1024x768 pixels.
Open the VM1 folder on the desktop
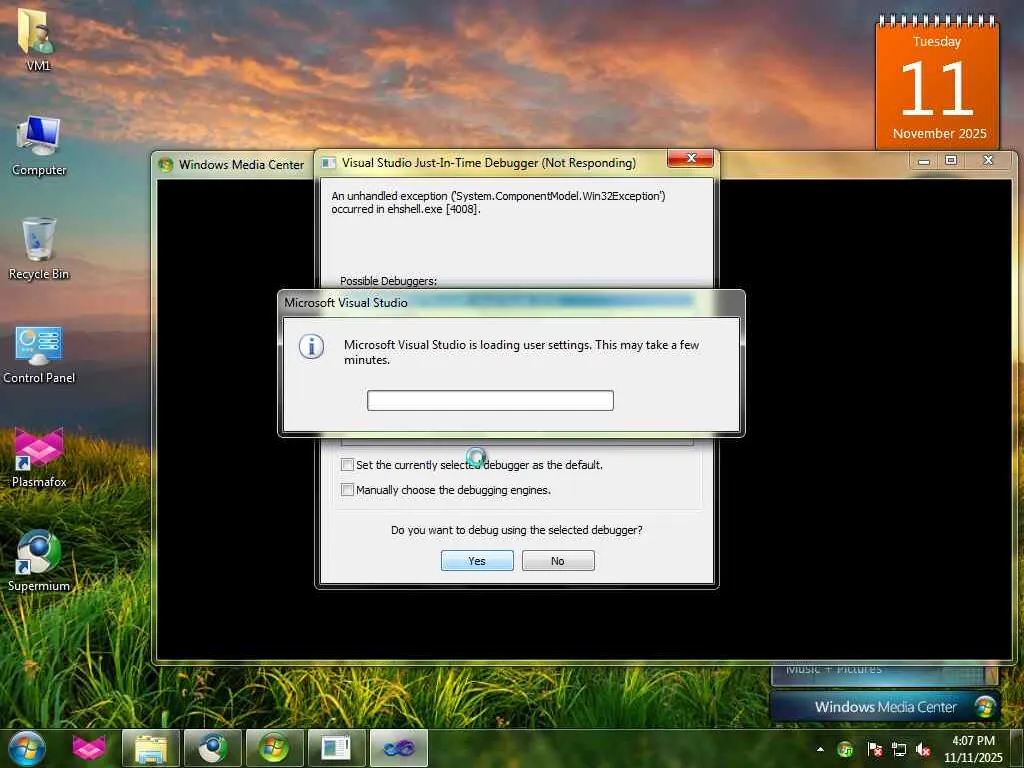(x=37, y=38)
